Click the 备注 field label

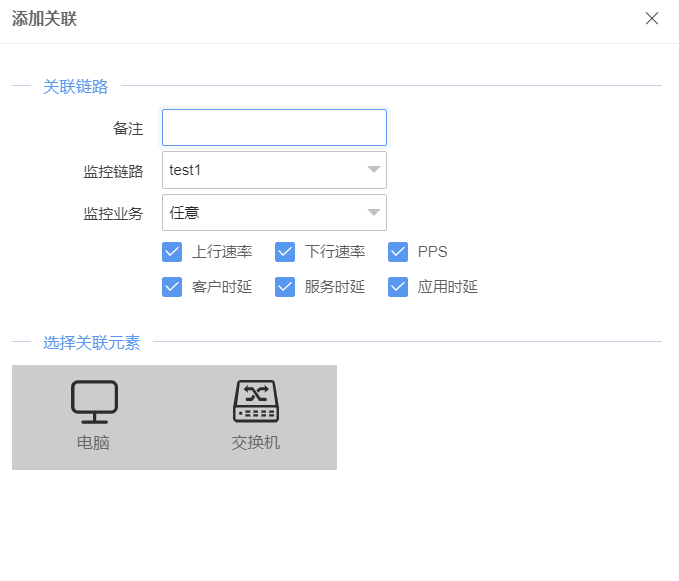pyautogui.click(x=128, y=129)
